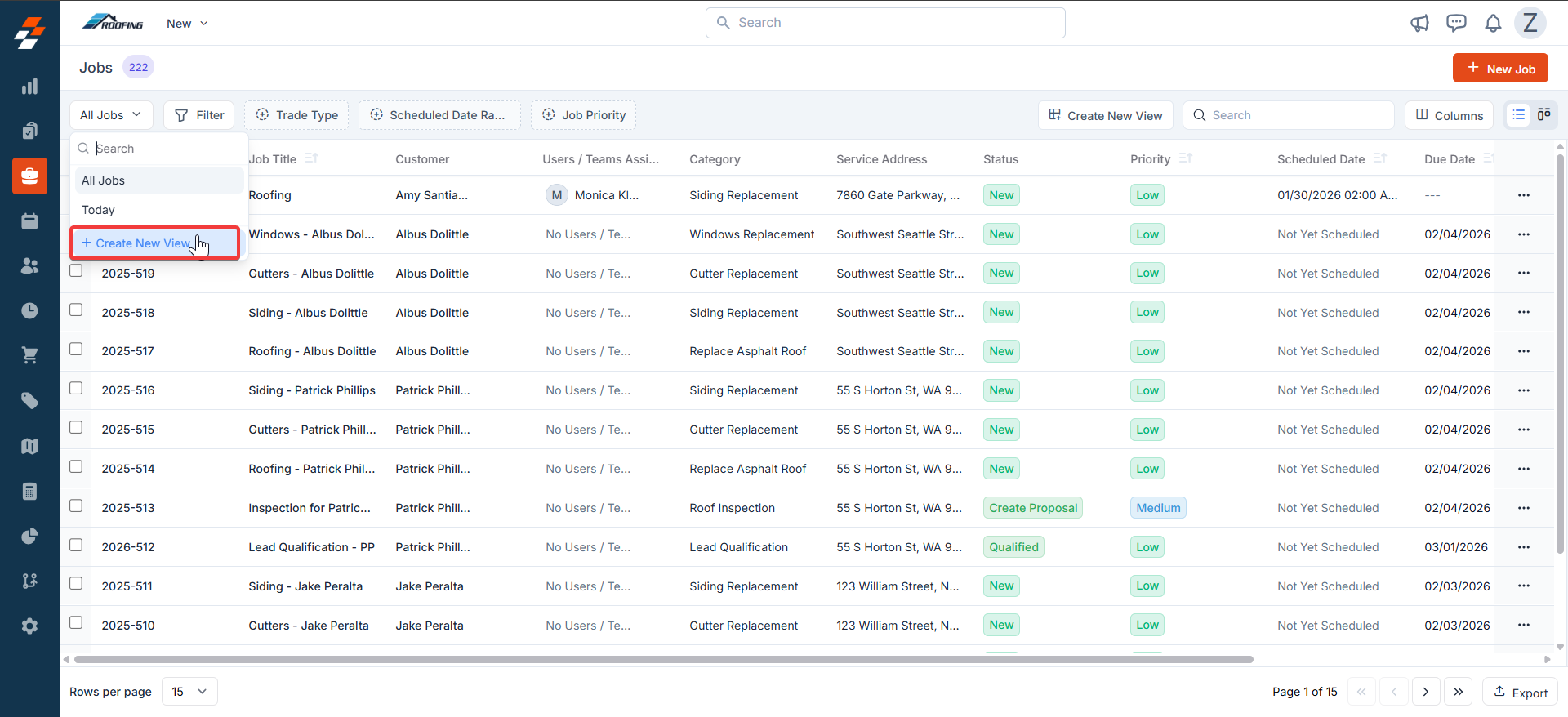Screen dimensions: 1568x717
Task: Open the pie chart reports sidebar icon
Action: click(29, 536)
